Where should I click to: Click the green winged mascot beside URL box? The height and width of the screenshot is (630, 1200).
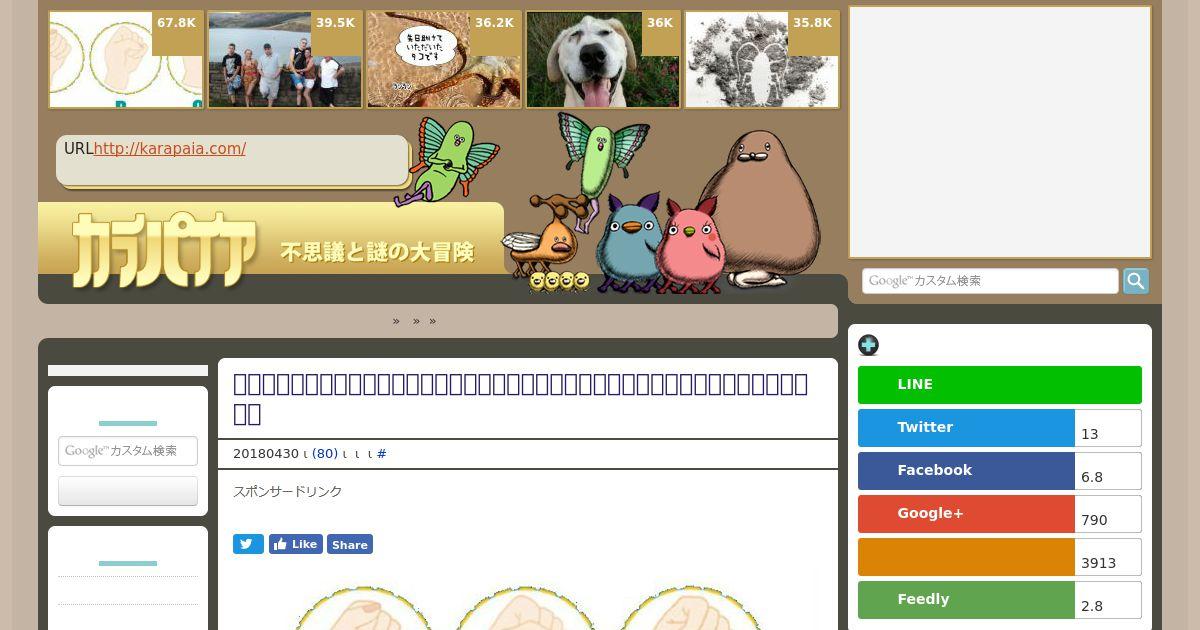pyautogui.click(x=446, y=160)
